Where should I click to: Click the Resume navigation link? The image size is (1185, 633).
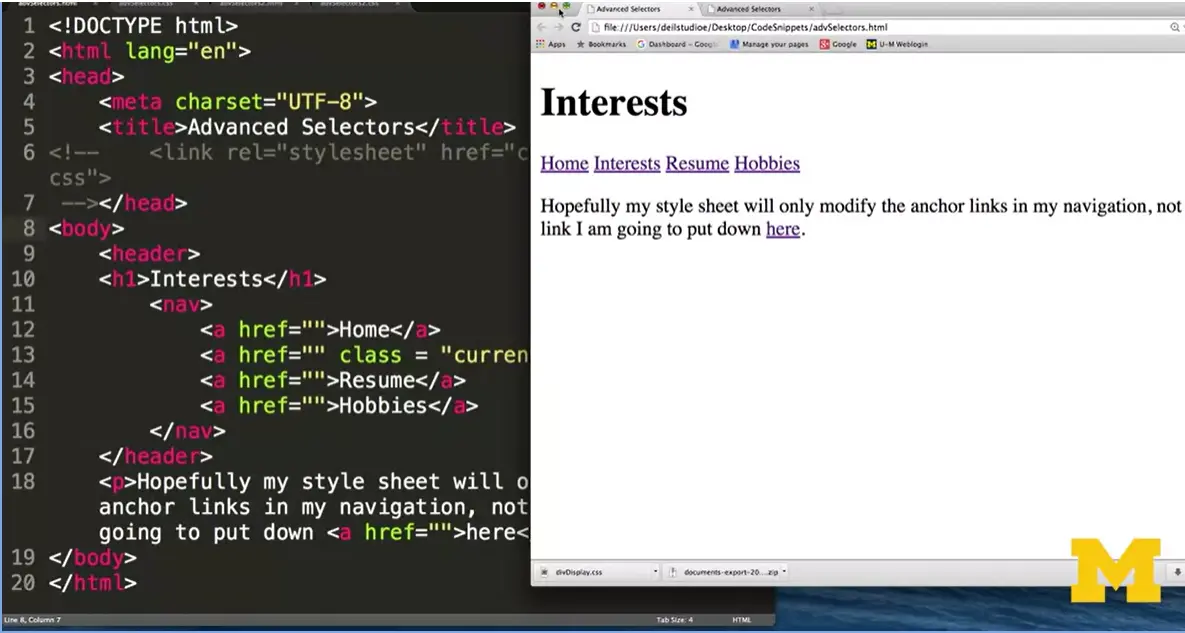[x=697, y=163]
